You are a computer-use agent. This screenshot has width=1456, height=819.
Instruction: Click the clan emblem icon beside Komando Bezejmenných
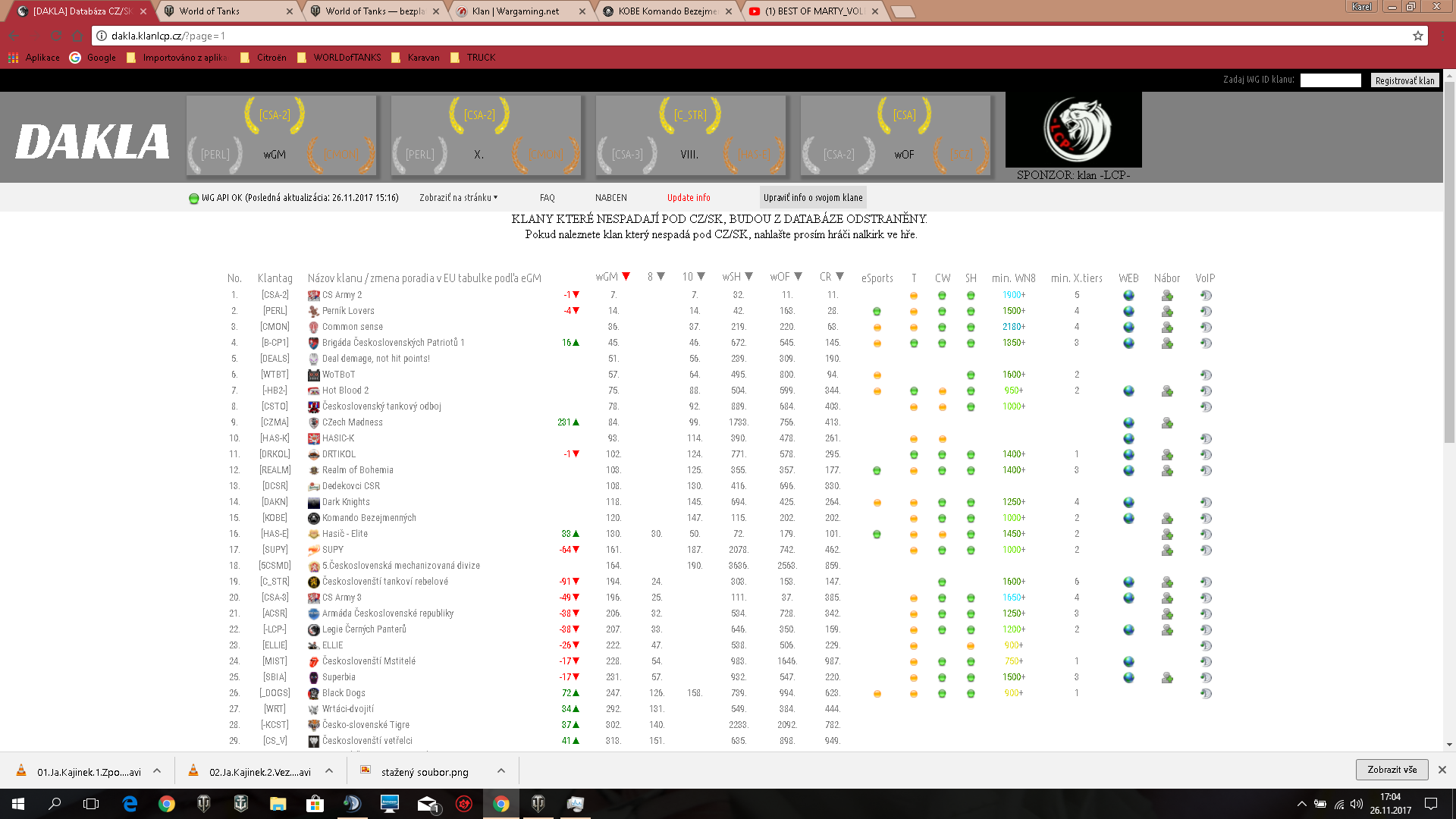(313, 519)
